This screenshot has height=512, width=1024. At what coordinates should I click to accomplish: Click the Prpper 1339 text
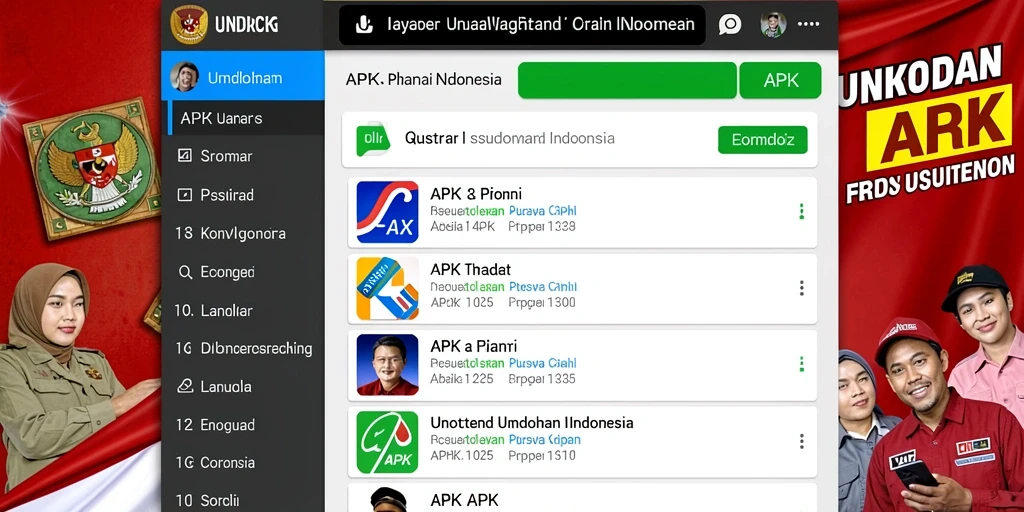[541, 227]
